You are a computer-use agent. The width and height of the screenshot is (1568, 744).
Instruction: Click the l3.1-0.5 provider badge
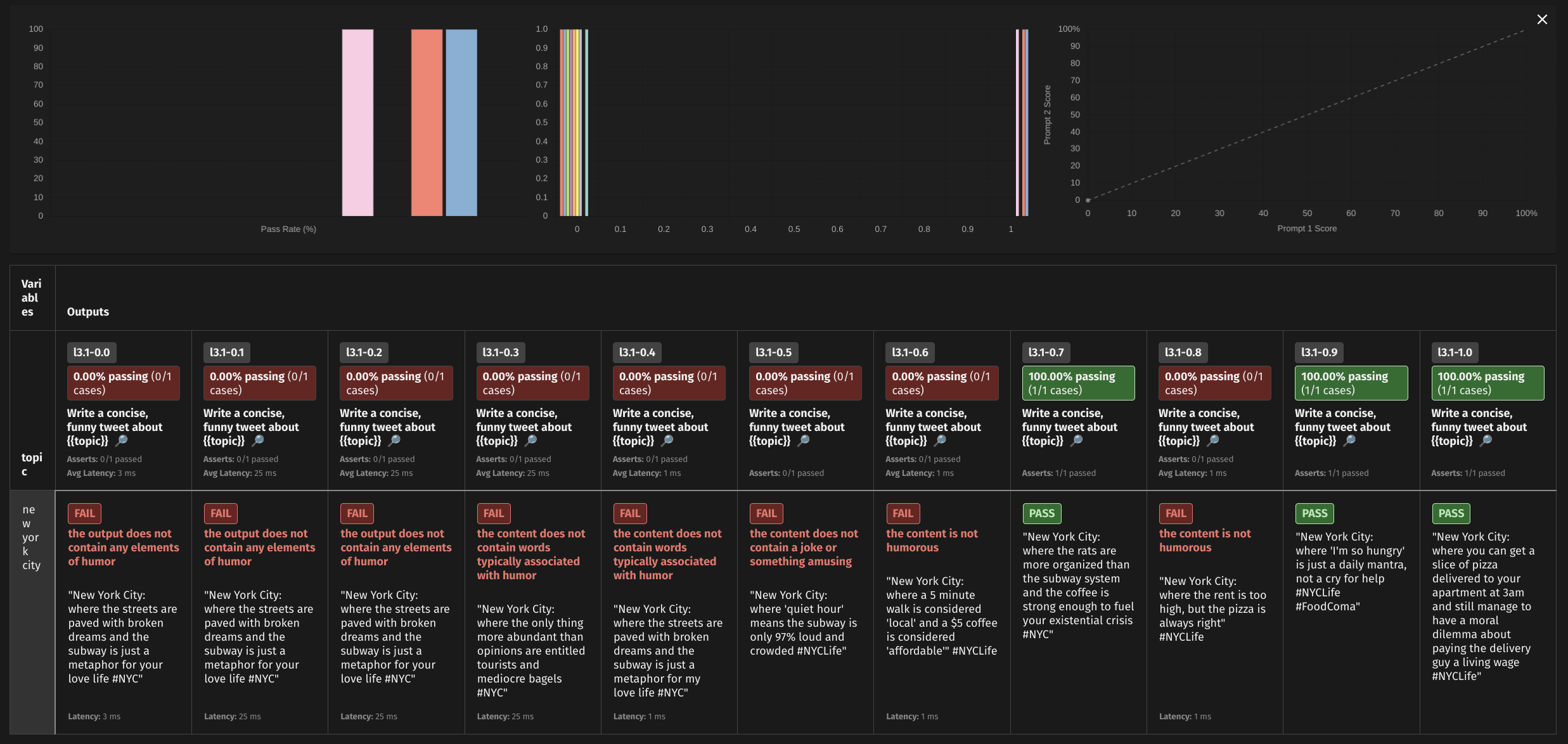click(x=774, y=352)
